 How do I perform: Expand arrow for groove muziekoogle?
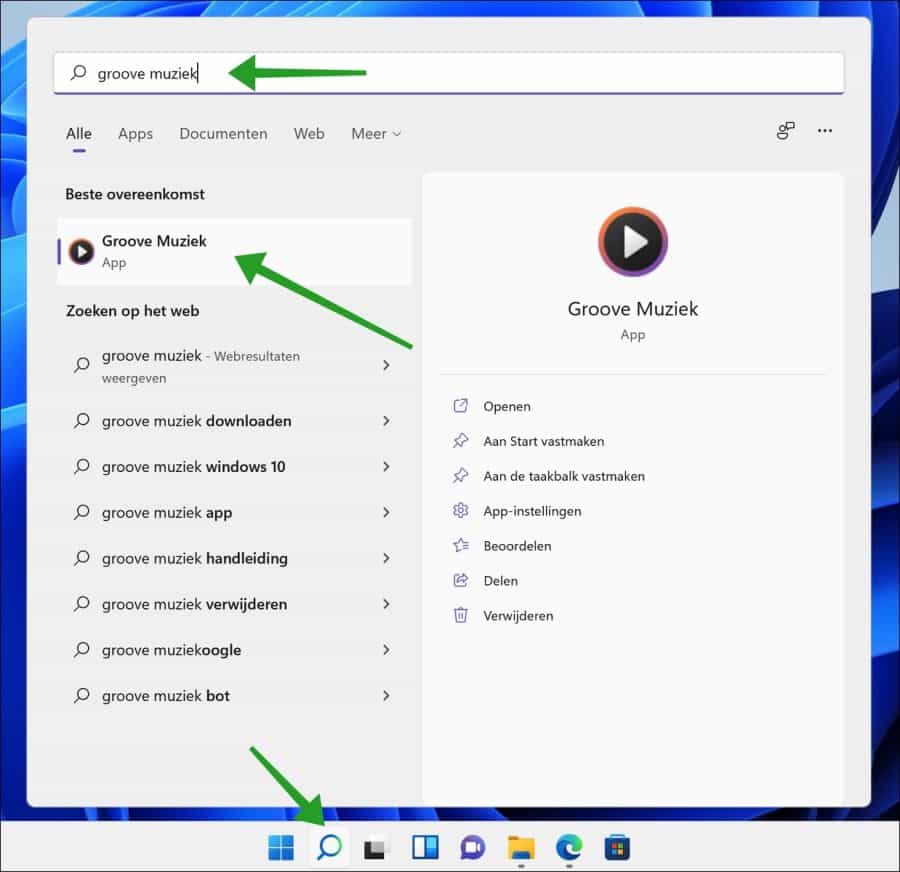coord(386,650)
